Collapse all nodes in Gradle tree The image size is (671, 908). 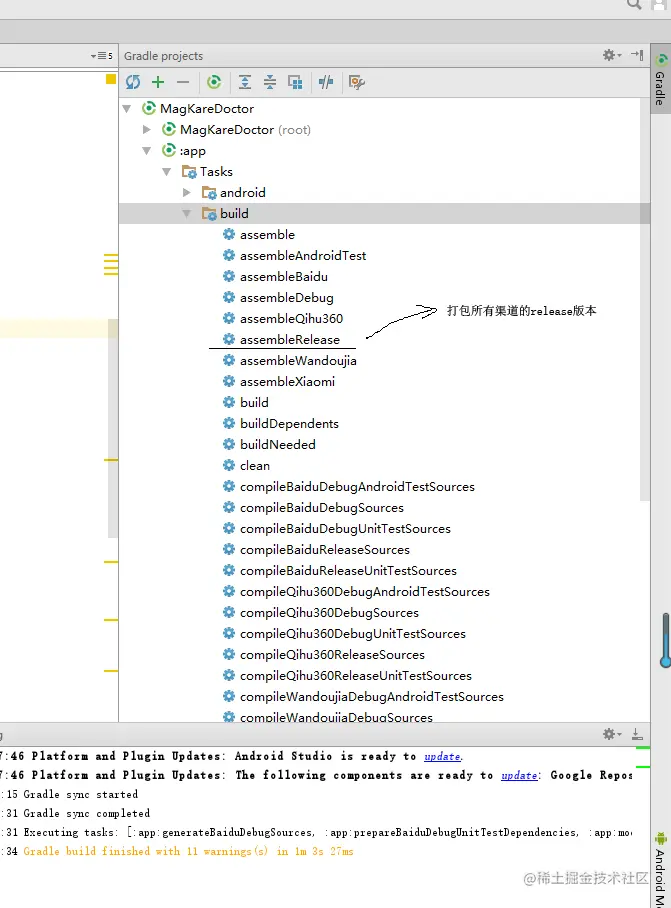point(270,82)
